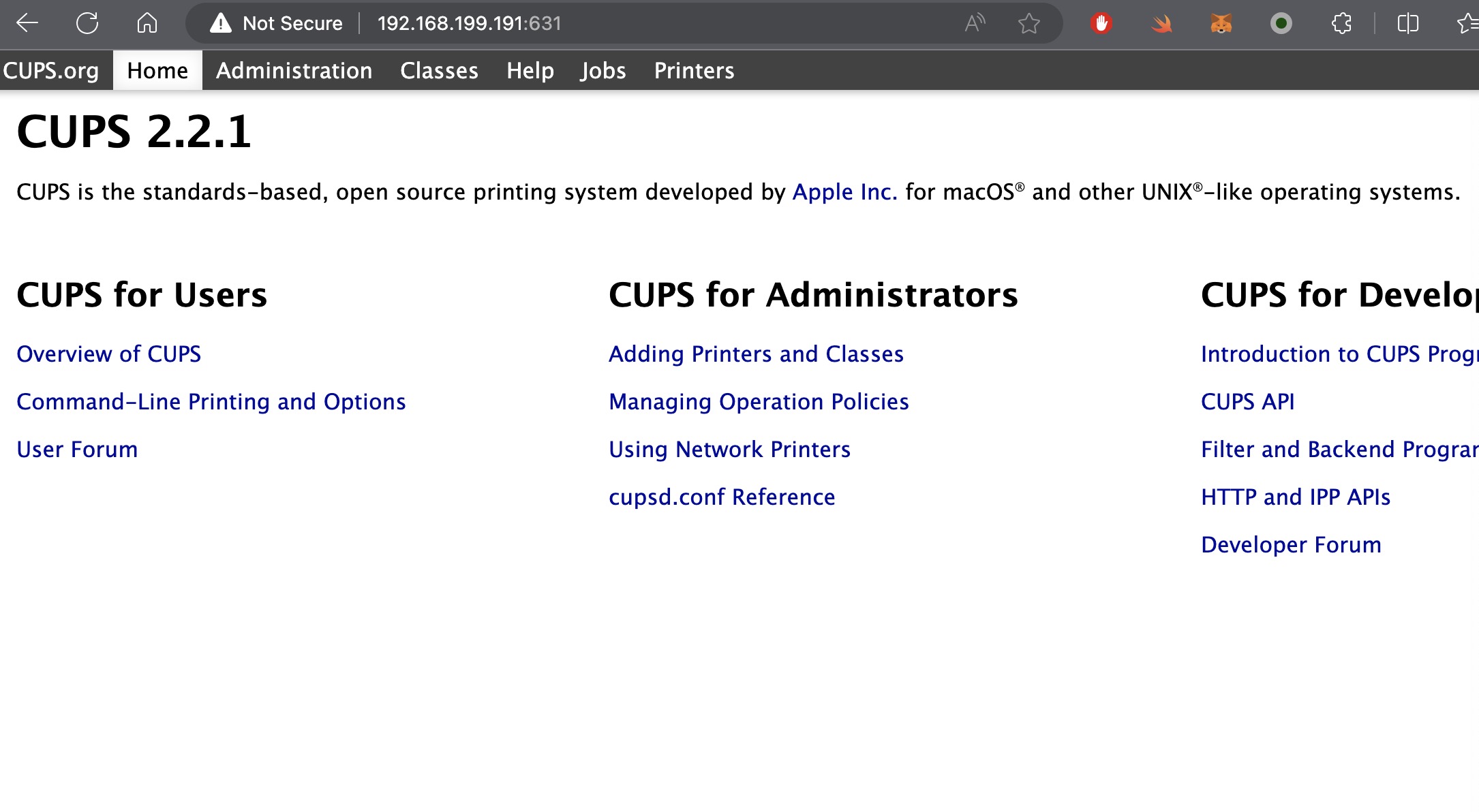Follow the Apple Inc. link
Screen dimensions: 1479x812
coord(844,192)
